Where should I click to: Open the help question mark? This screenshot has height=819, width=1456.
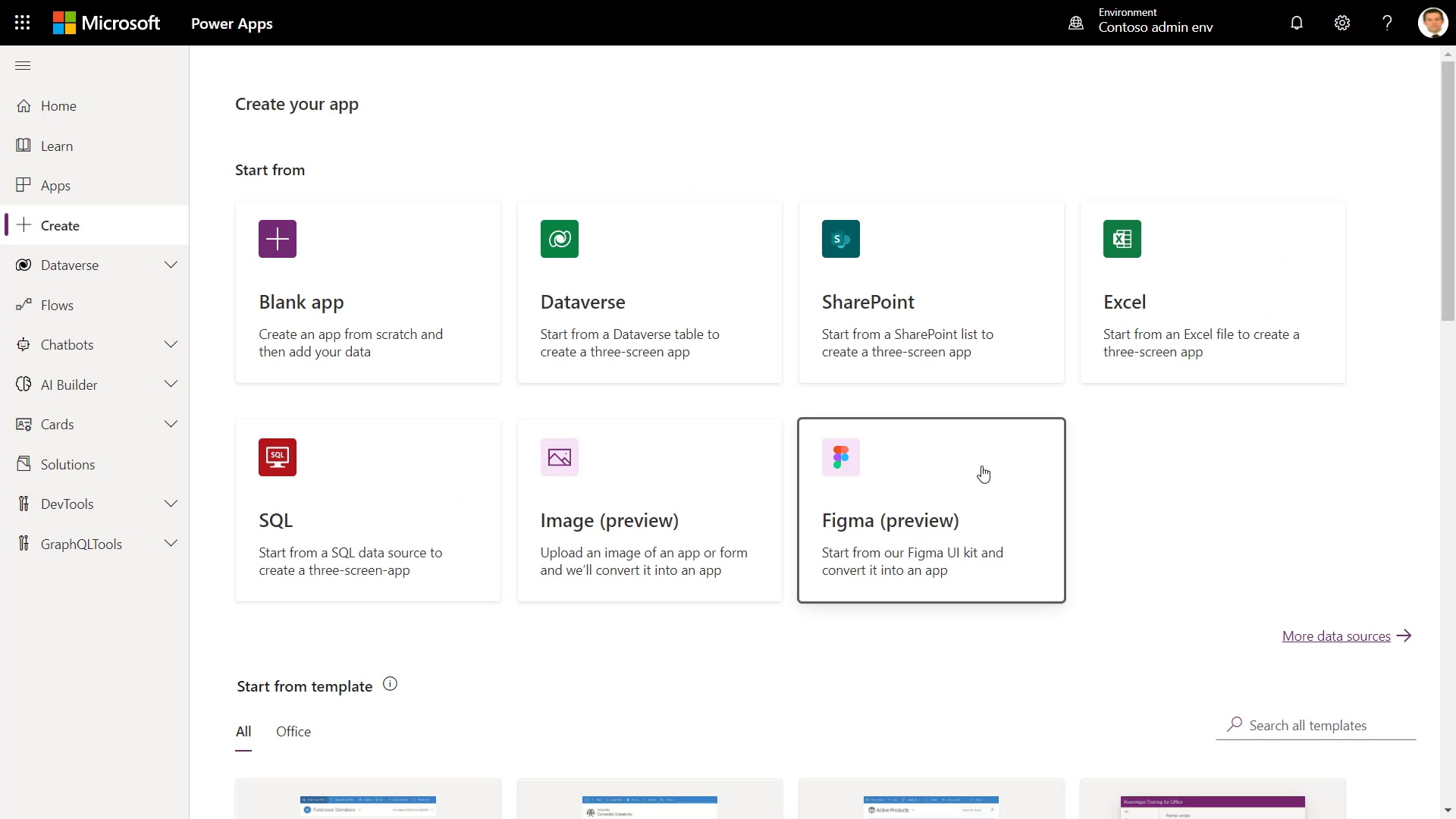click(1387, 23)
